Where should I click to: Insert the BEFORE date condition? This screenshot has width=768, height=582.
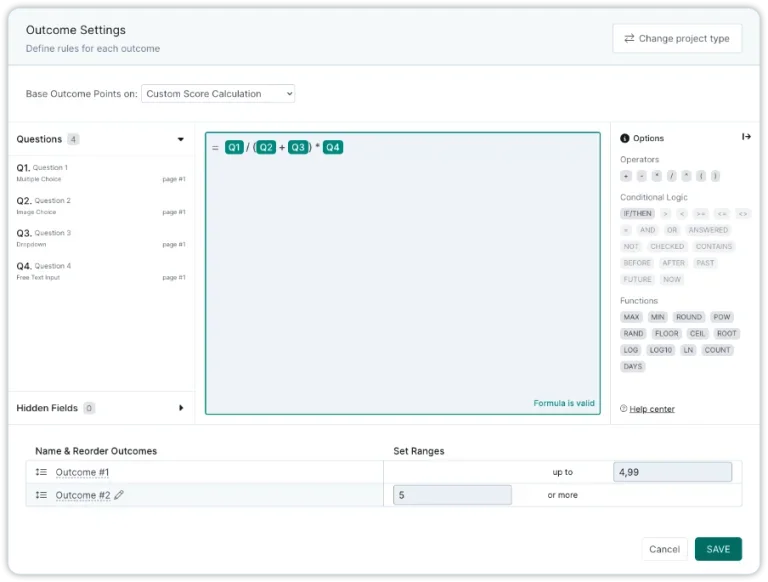[637, 263]
